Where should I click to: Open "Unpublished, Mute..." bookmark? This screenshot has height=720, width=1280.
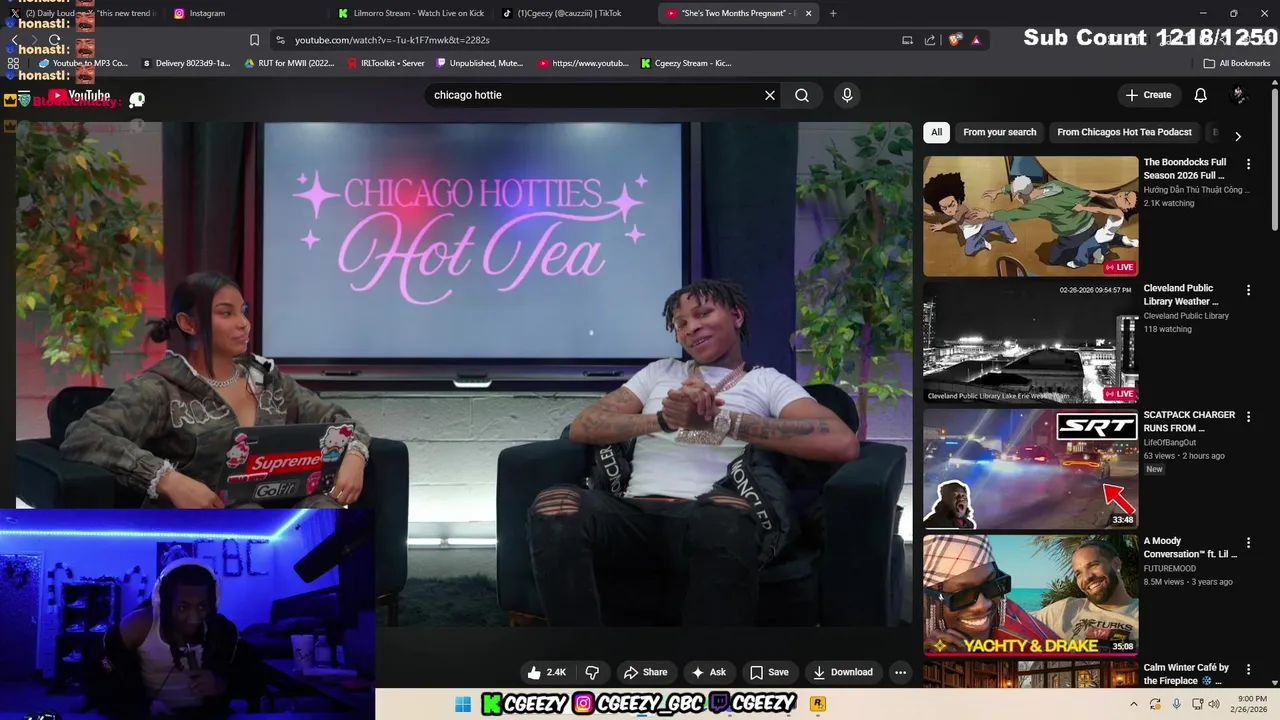(x=480, y=63)
